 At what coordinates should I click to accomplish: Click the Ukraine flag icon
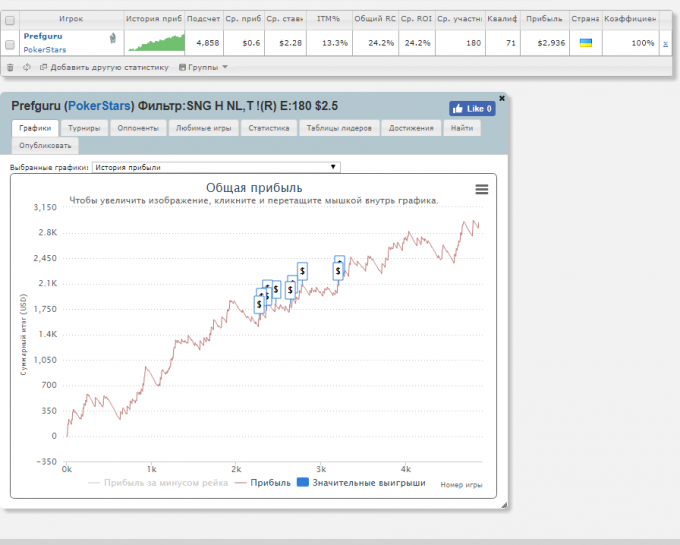coord(586,43)
